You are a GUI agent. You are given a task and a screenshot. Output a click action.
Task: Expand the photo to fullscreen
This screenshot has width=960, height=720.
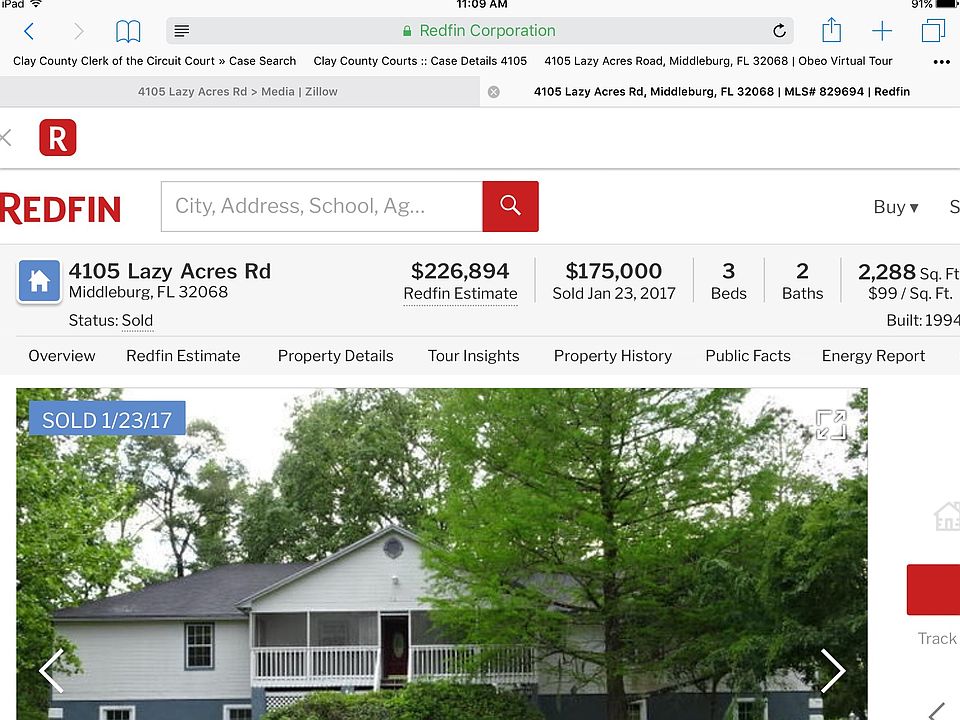831,424
